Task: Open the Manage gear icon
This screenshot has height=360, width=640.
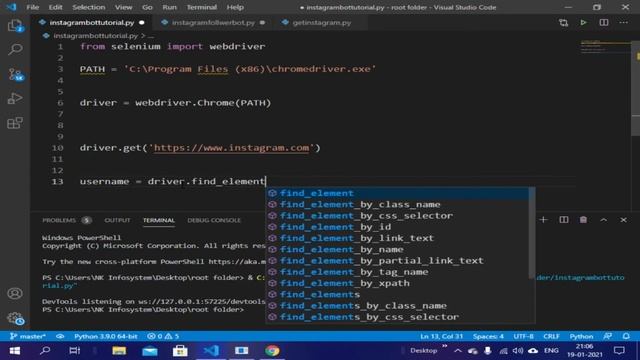Action: pos(16,318)
